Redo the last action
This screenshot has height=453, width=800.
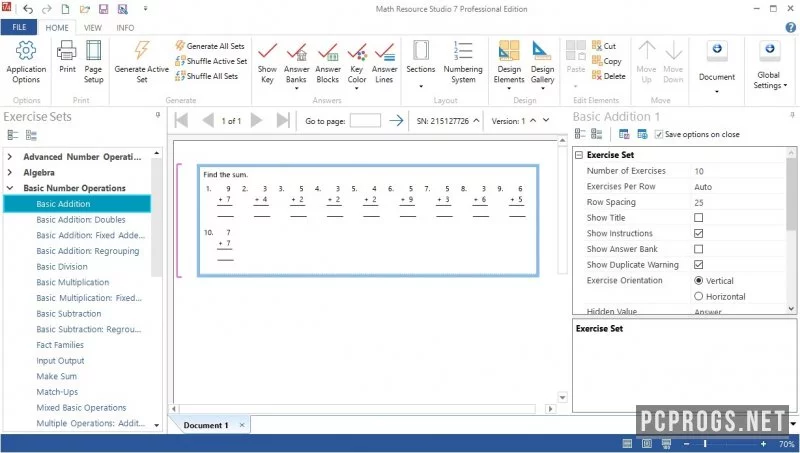pos(46,9)
